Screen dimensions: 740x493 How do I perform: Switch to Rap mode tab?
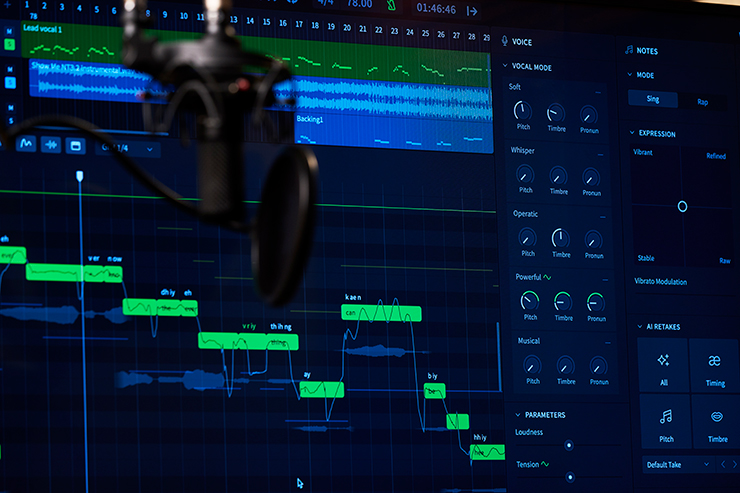[702, 100]
